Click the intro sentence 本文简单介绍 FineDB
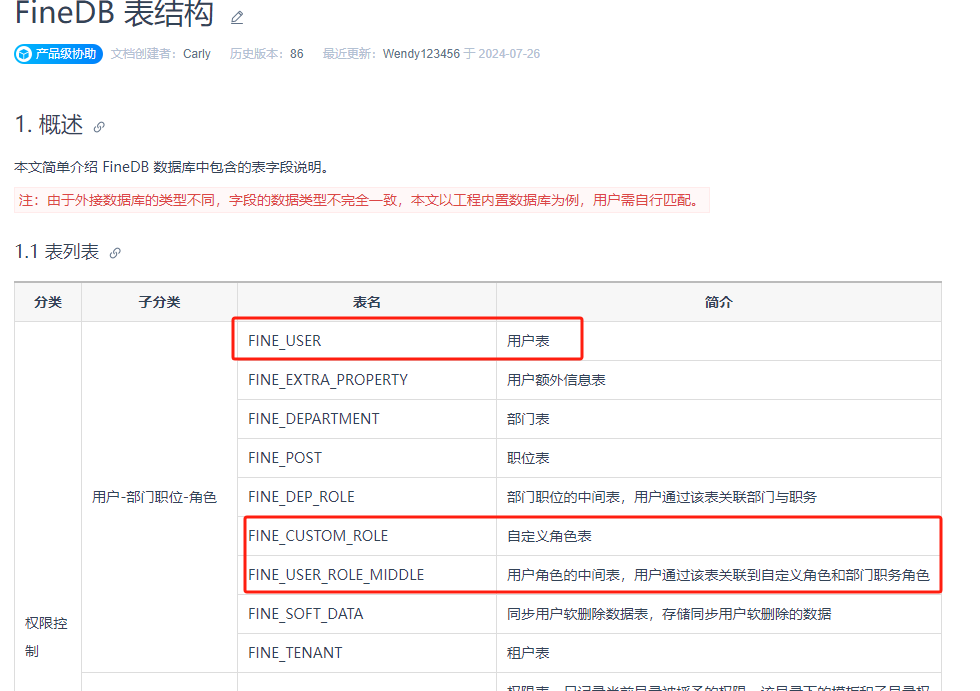This screenshot has height=691, width=980. point(172,167)
